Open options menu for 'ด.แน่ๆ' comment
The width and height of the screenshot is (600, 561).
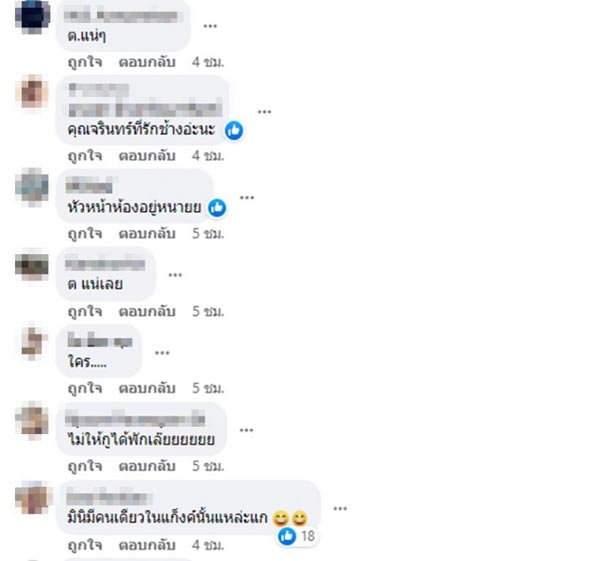click(x=210, y=26)
